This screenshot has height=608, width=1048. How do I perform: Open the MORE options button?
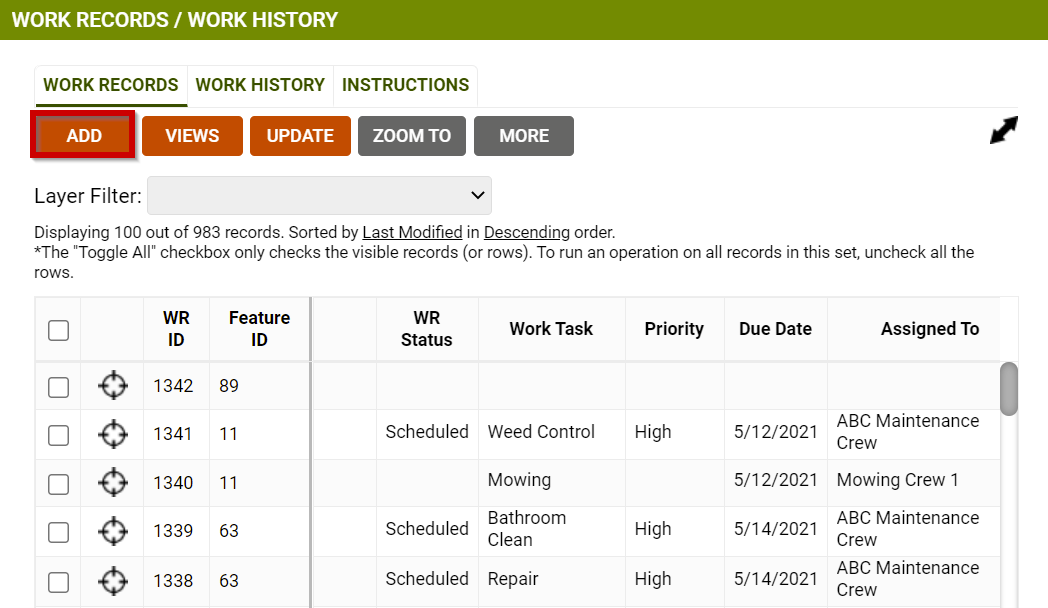tap(524, 135)
